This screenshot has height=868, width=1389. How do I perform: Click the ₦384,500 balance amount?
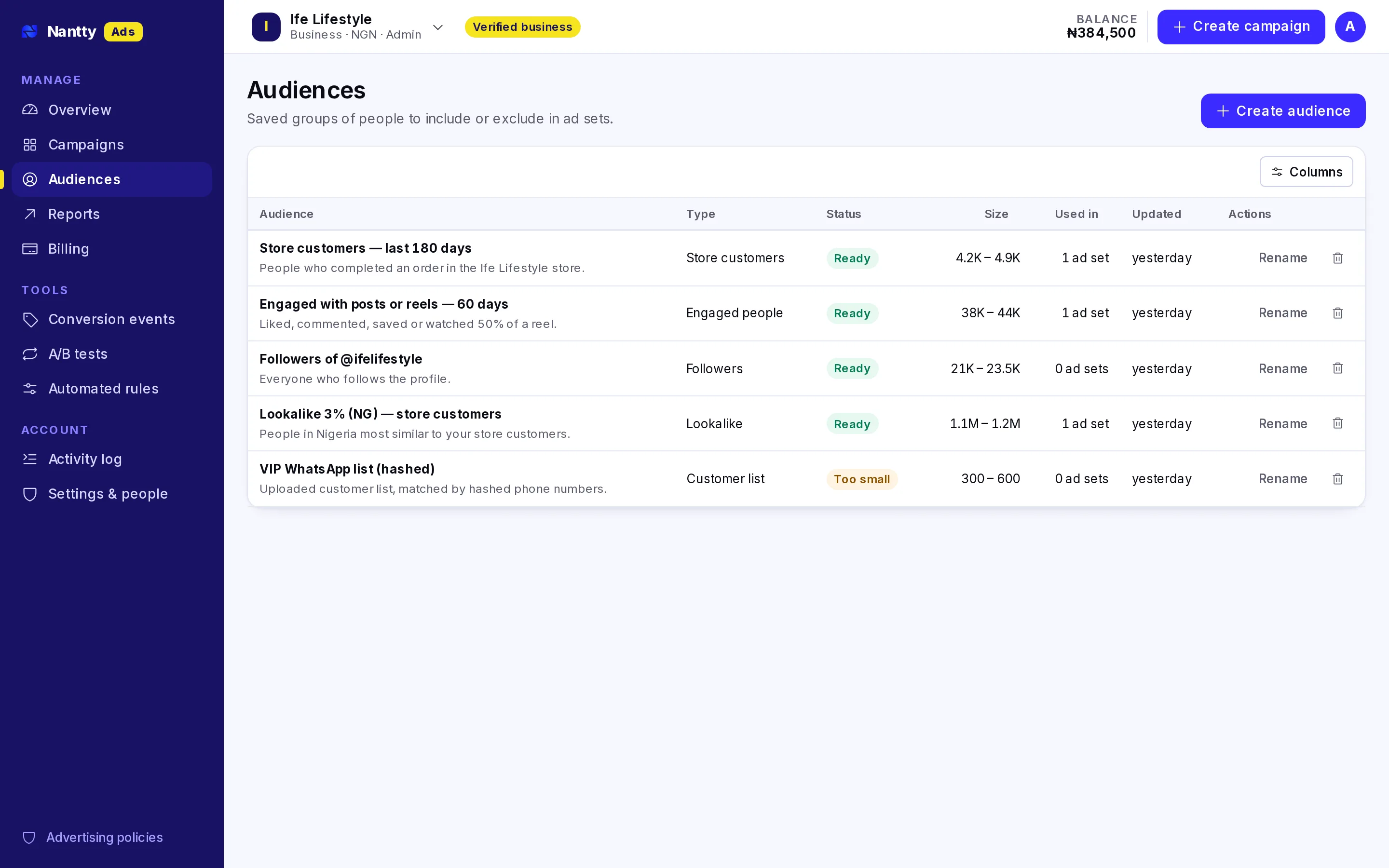[1101, 33]
